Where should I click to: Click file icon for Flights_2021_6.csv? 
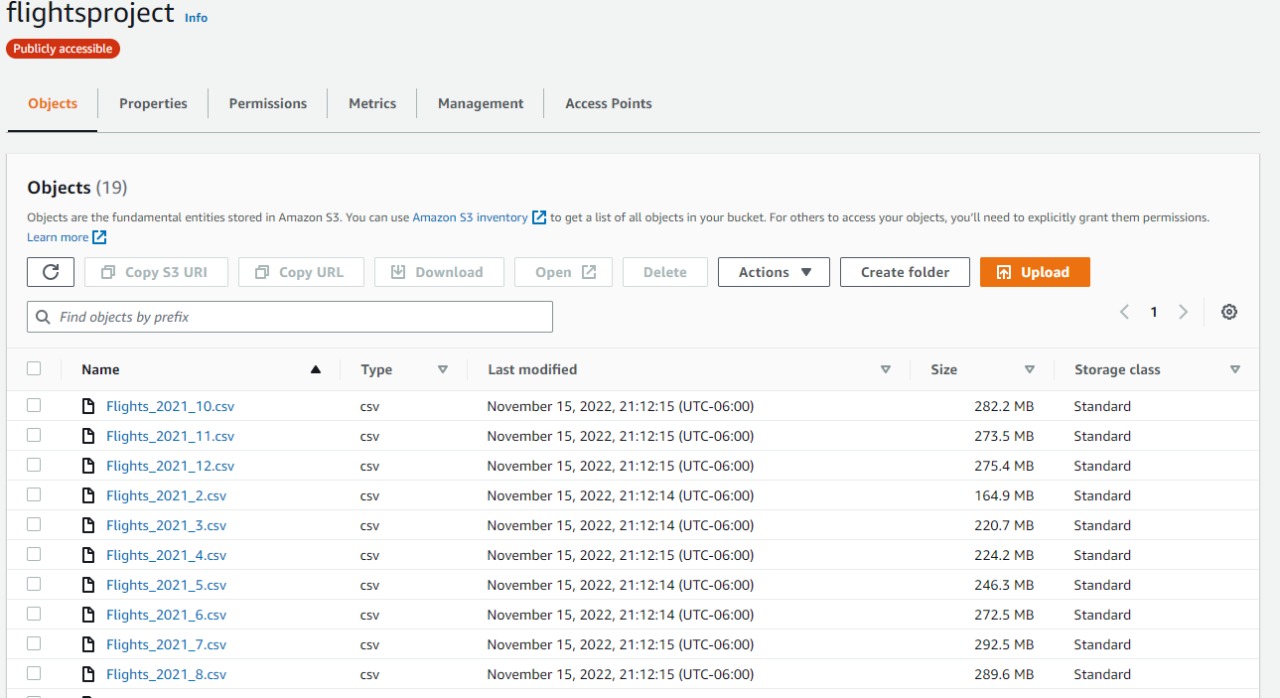coord(88,615)
